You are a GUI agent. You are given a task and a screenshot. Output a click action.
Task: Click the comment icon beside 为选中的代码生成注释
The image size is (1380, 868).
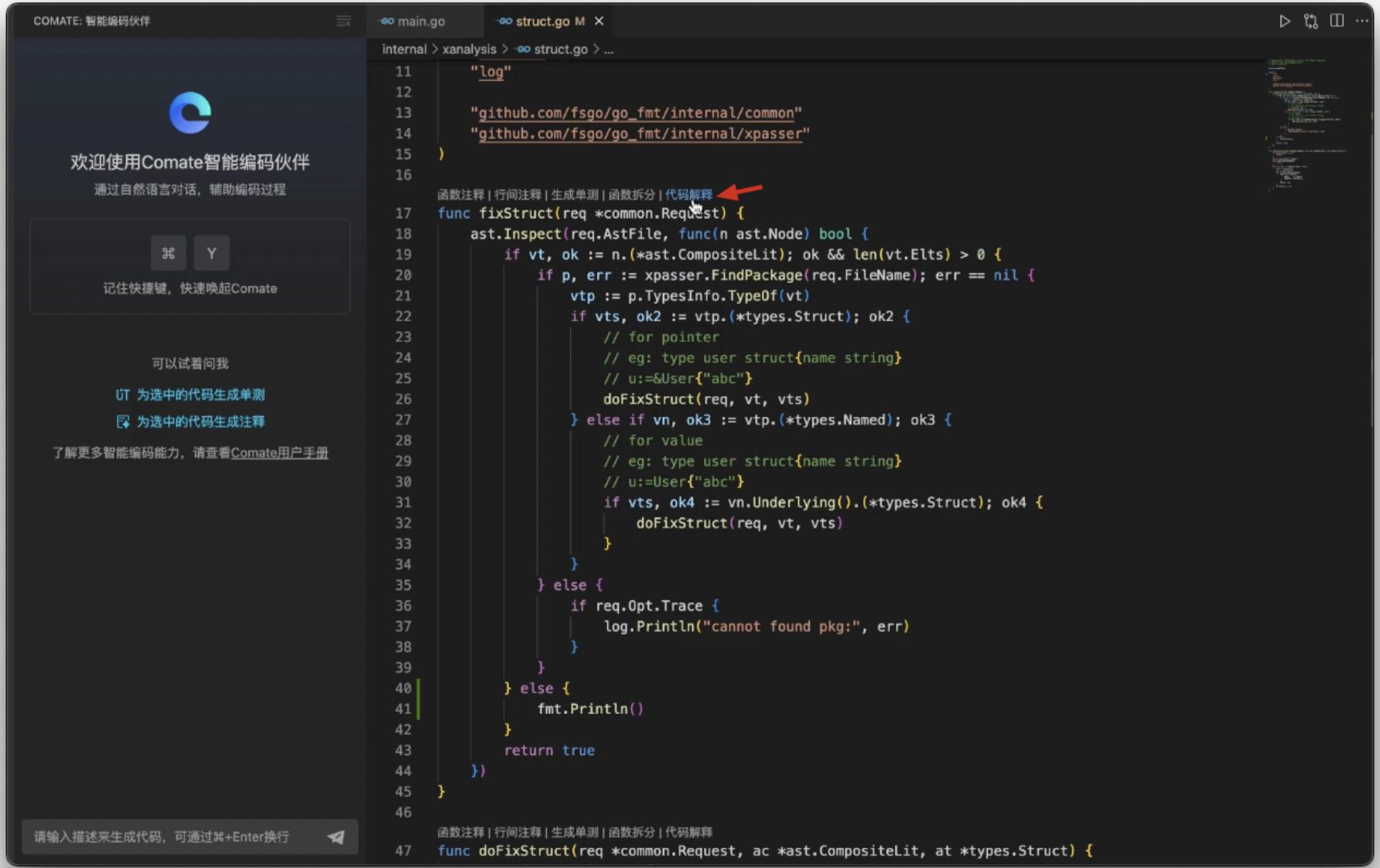(x=122, y=422)
